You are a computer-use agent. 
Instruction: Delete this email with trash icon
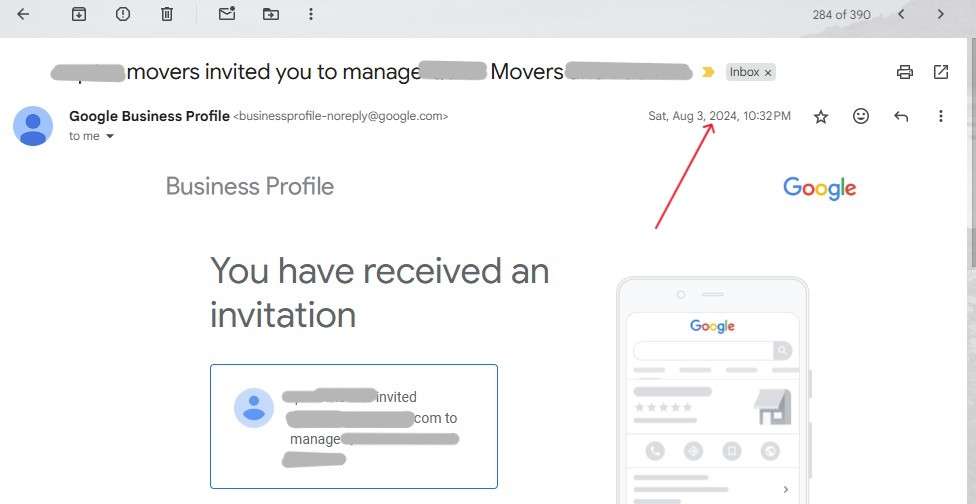pos(167,14)
